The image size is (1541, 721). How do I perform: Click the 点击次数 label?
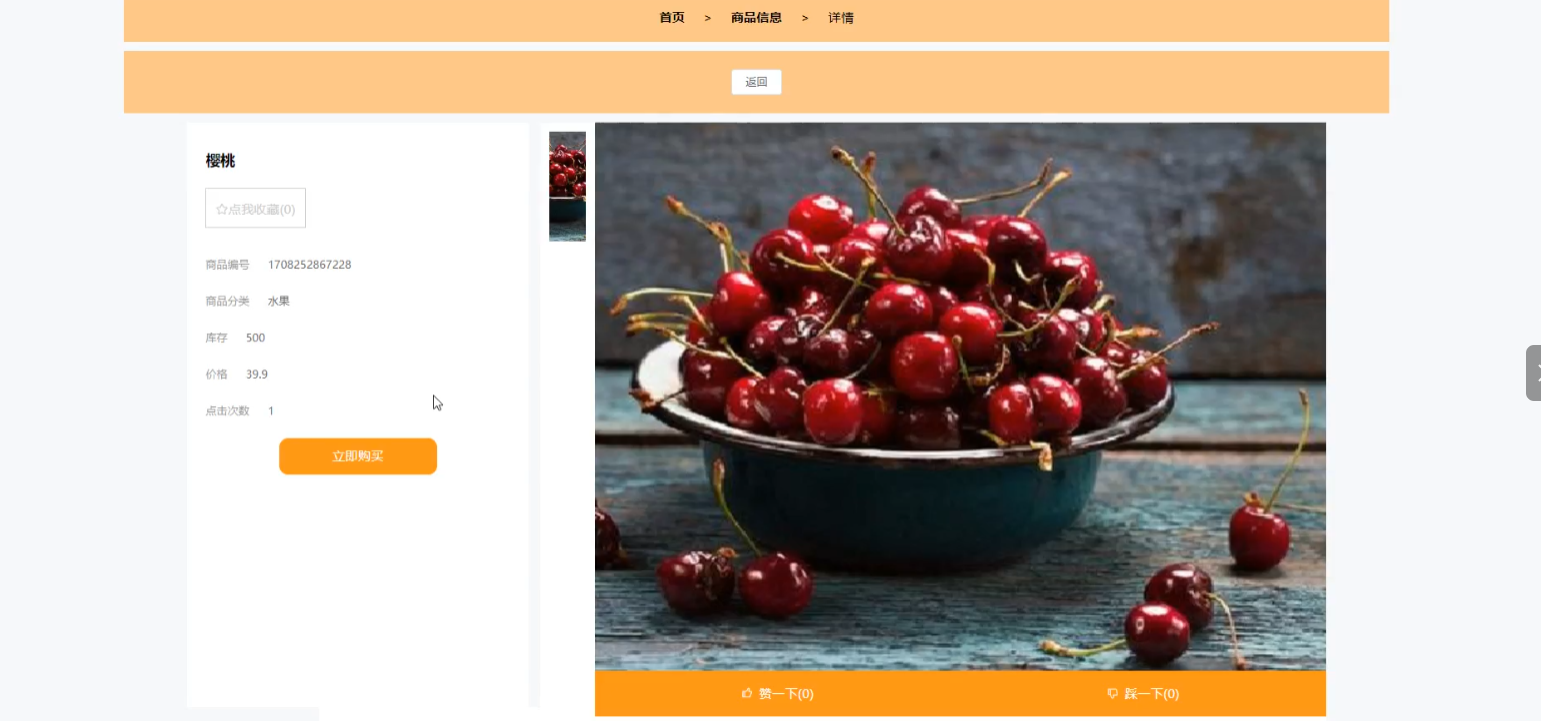coord(227,411)
